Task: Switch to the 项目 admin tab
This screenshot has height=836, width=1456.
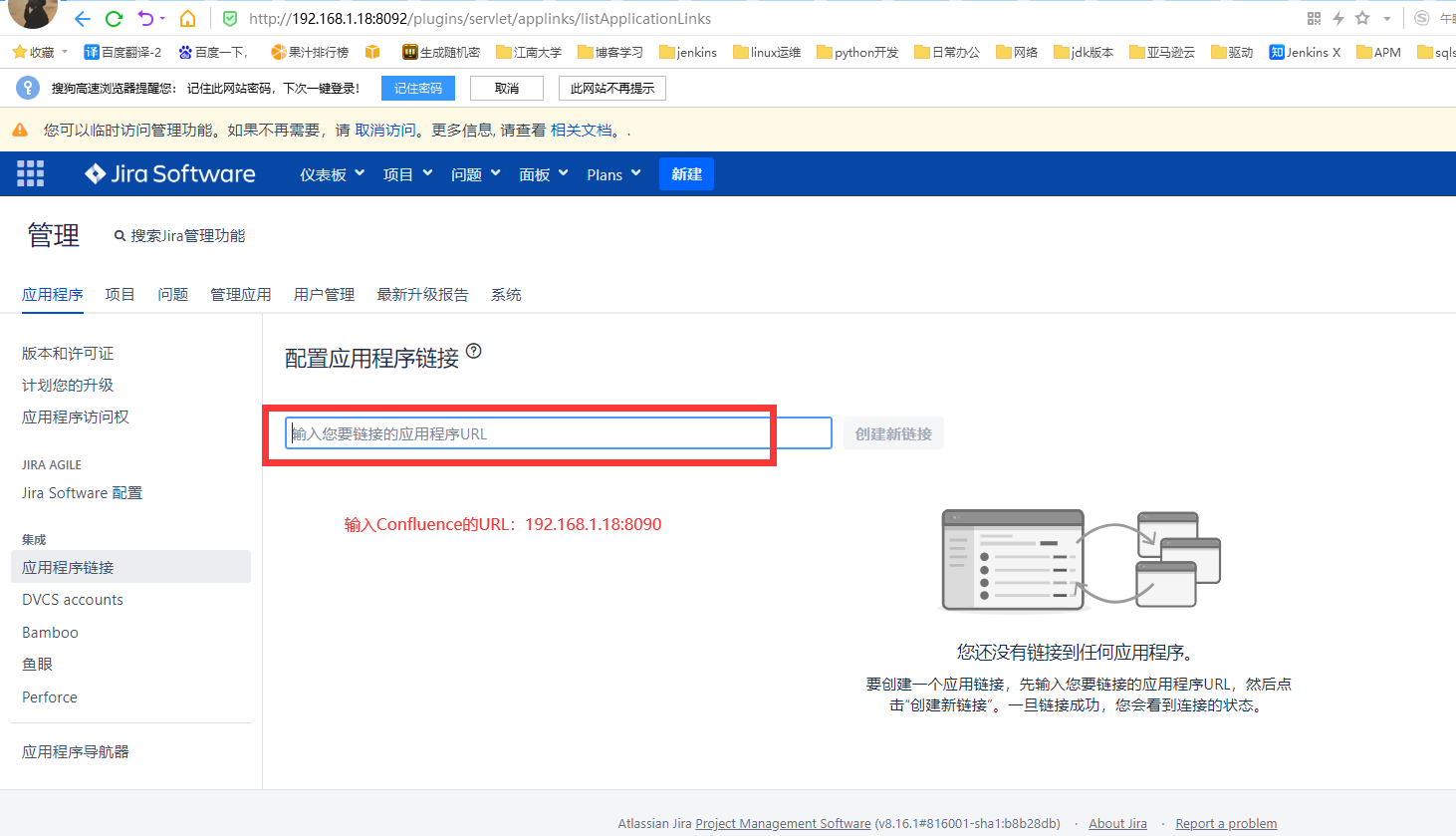Action: tap(120, 294)
